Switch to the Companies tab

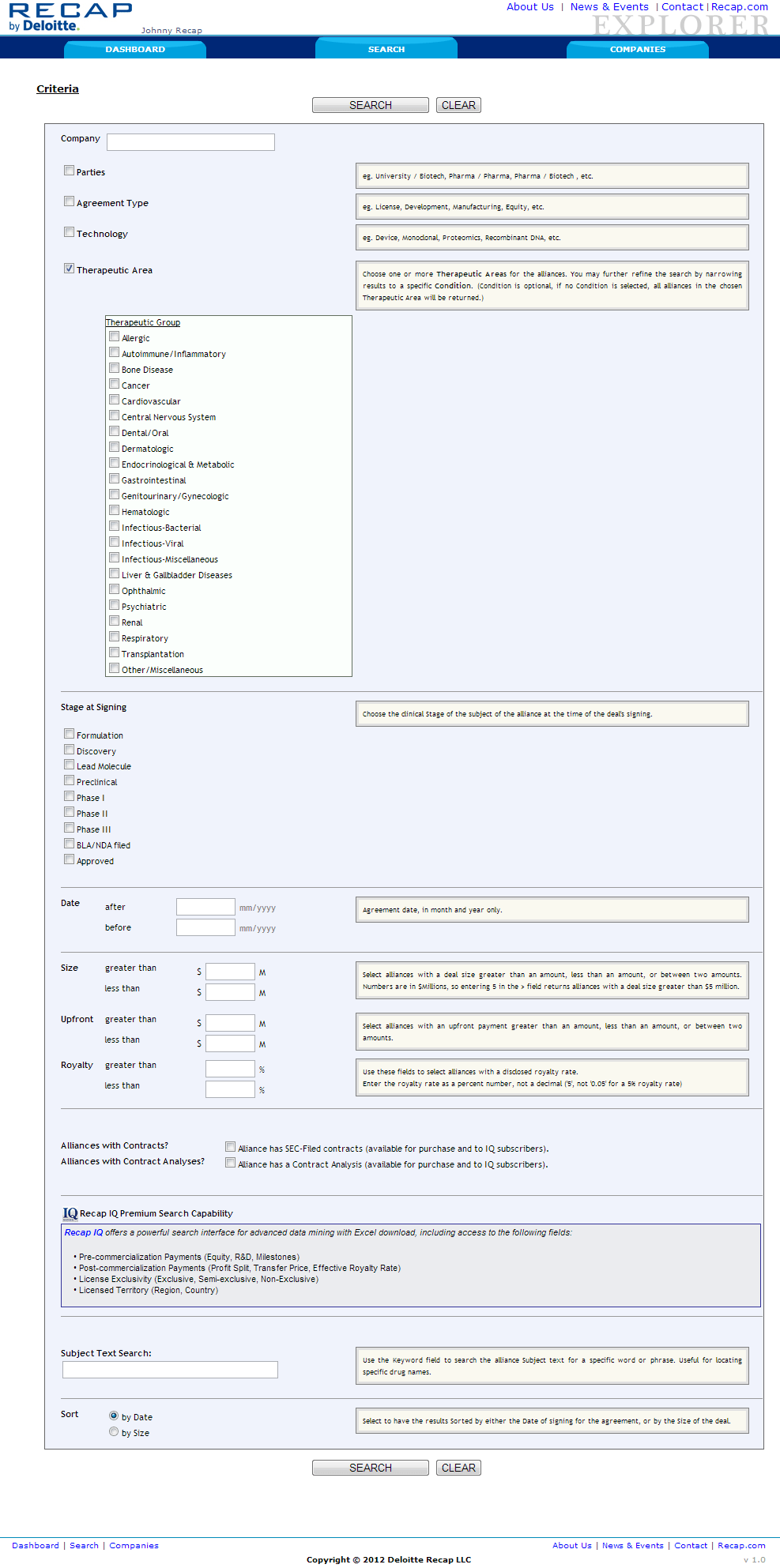tap(637, 49)
